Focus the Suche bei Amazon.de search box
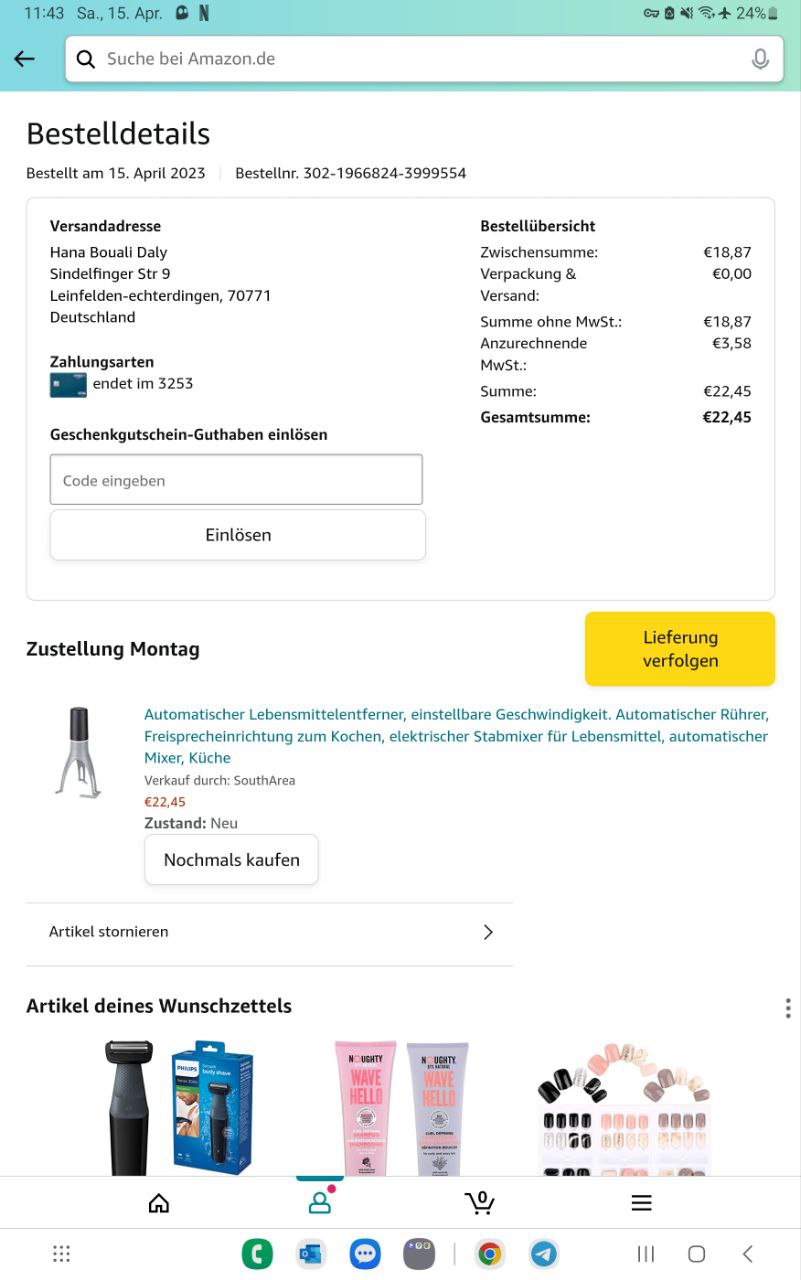 [x=420, y=59]
